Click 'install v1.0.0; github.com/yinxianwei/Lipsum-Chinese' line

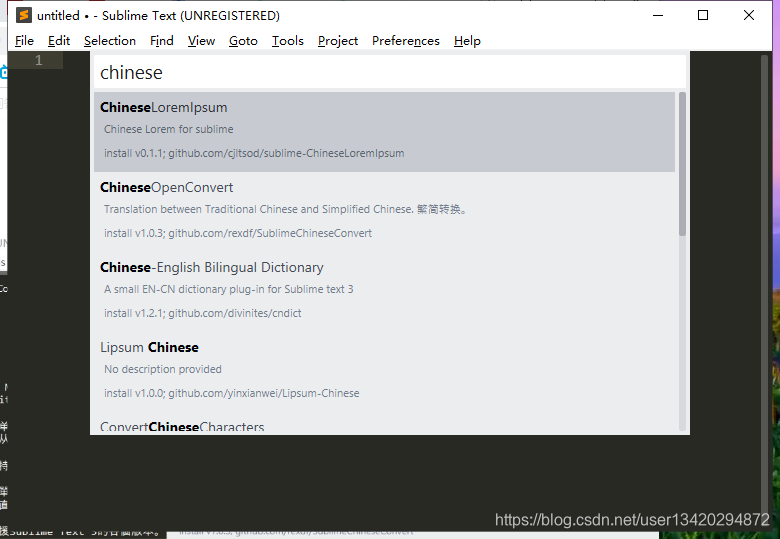[232, 393]
